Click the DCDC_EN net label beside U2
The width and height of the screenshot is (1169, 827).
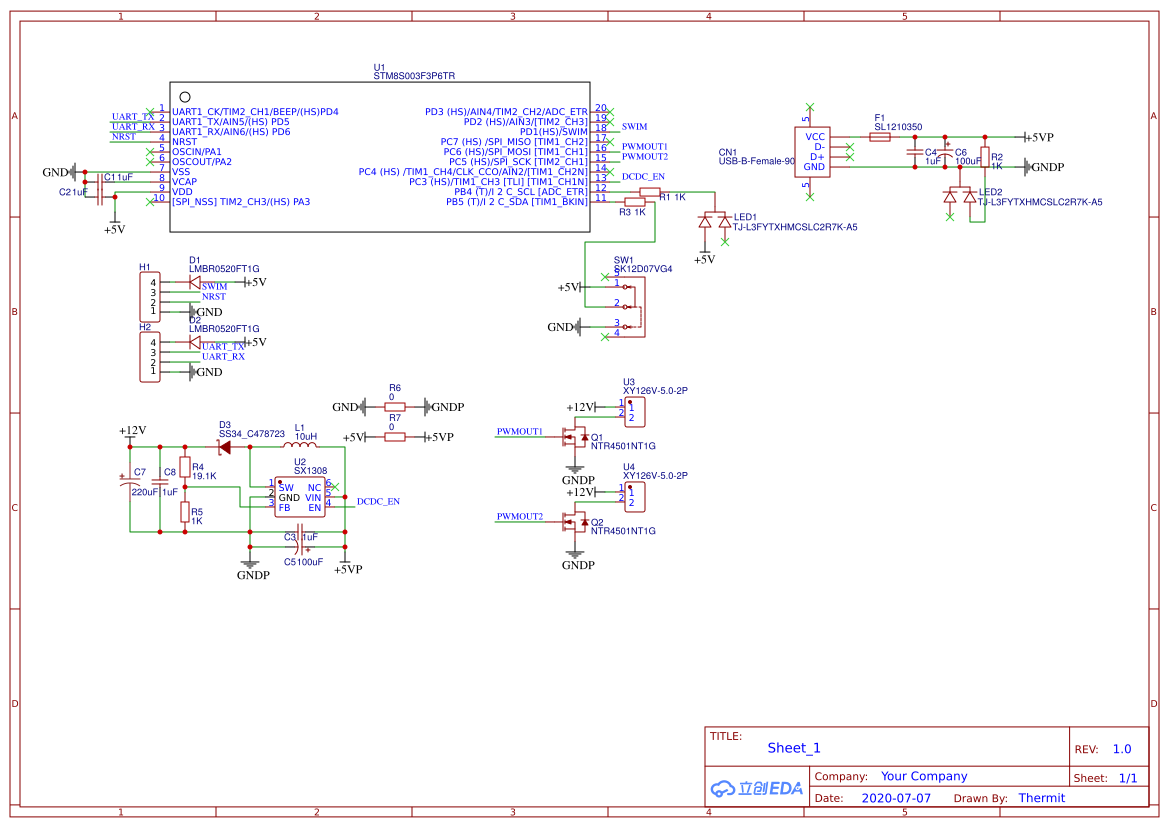click(378, 502)
